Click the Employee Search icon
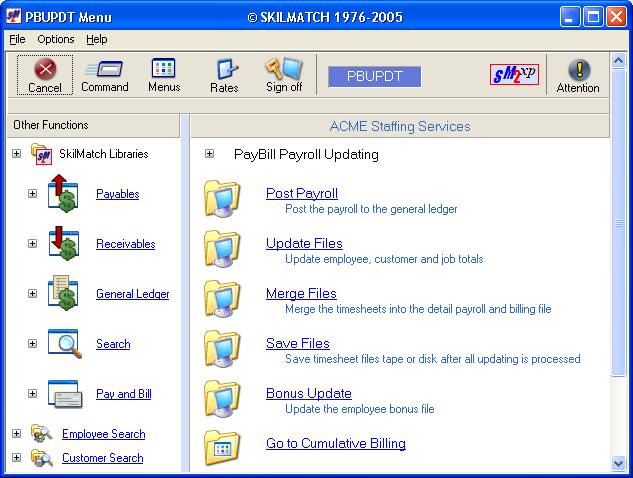 coord(42,434)
